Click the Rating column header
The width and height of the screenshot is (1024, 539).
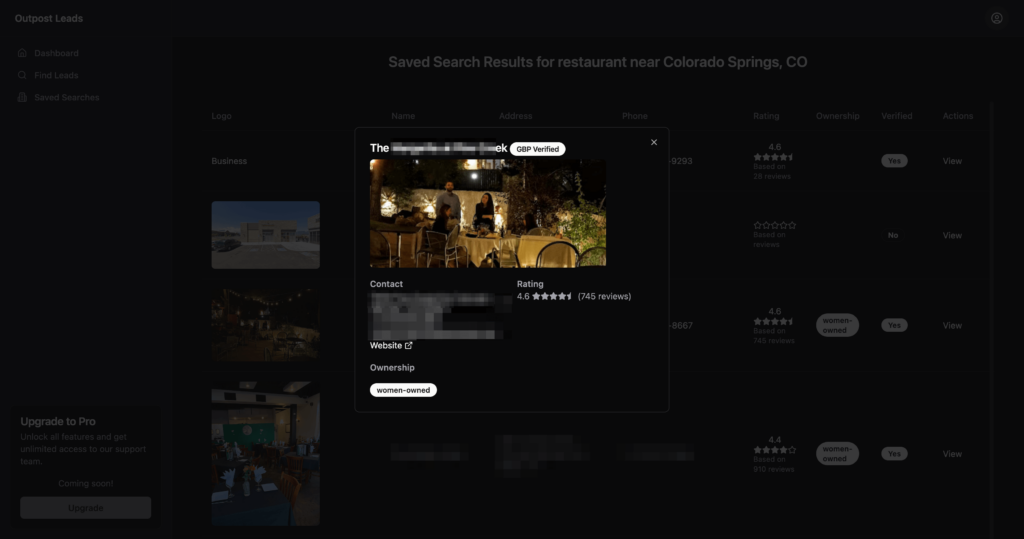tap(766, 116)
